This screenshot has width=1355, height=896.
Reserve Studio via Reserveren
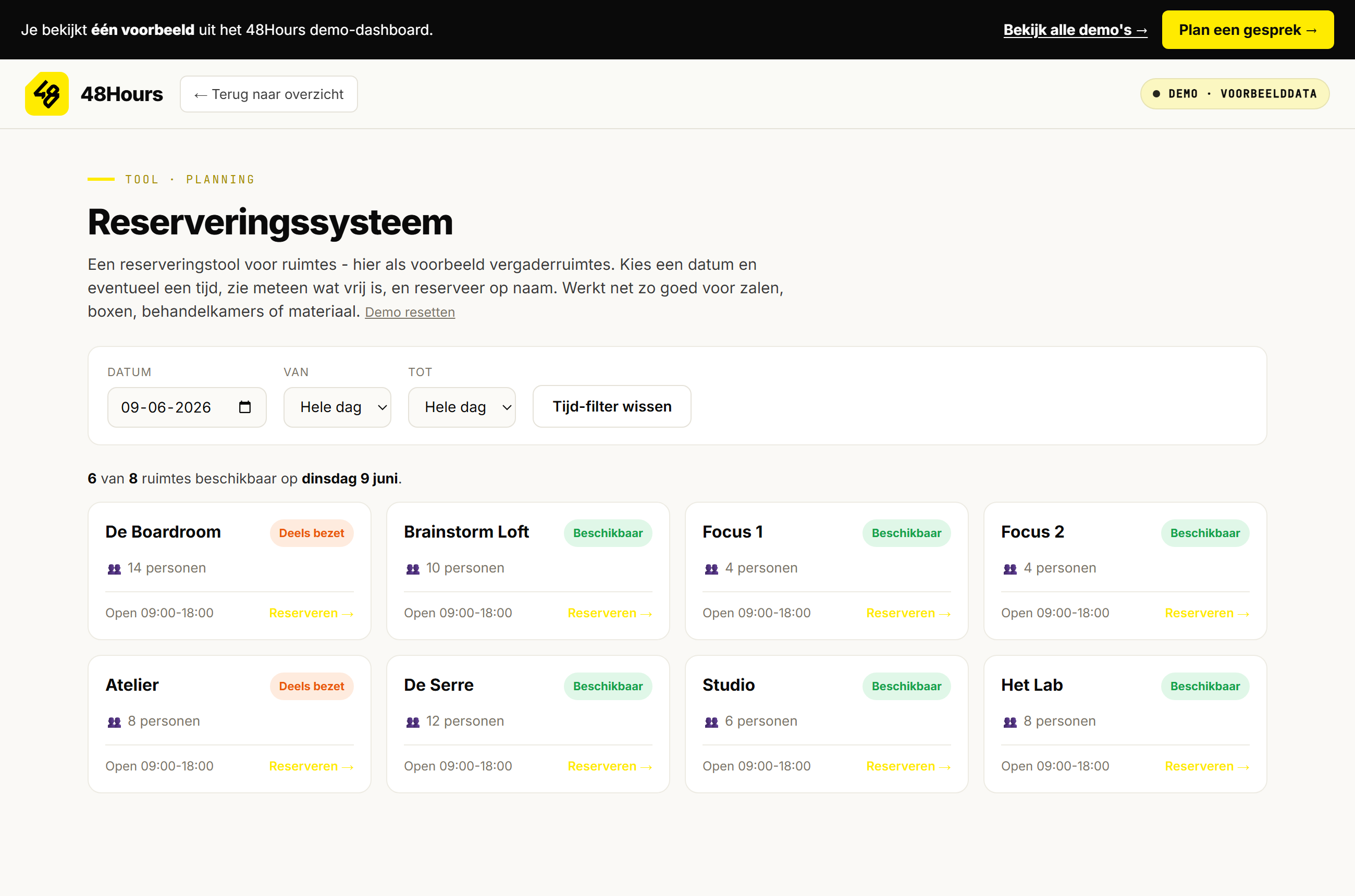908,766
